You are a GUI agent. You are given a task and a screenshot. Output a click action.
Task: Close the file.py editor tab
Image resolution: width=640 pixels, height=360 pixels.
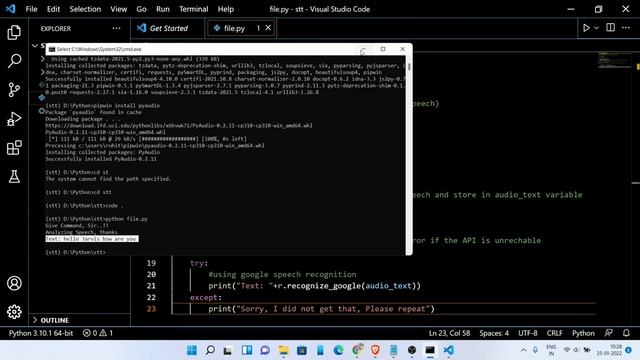click(268, 28)
